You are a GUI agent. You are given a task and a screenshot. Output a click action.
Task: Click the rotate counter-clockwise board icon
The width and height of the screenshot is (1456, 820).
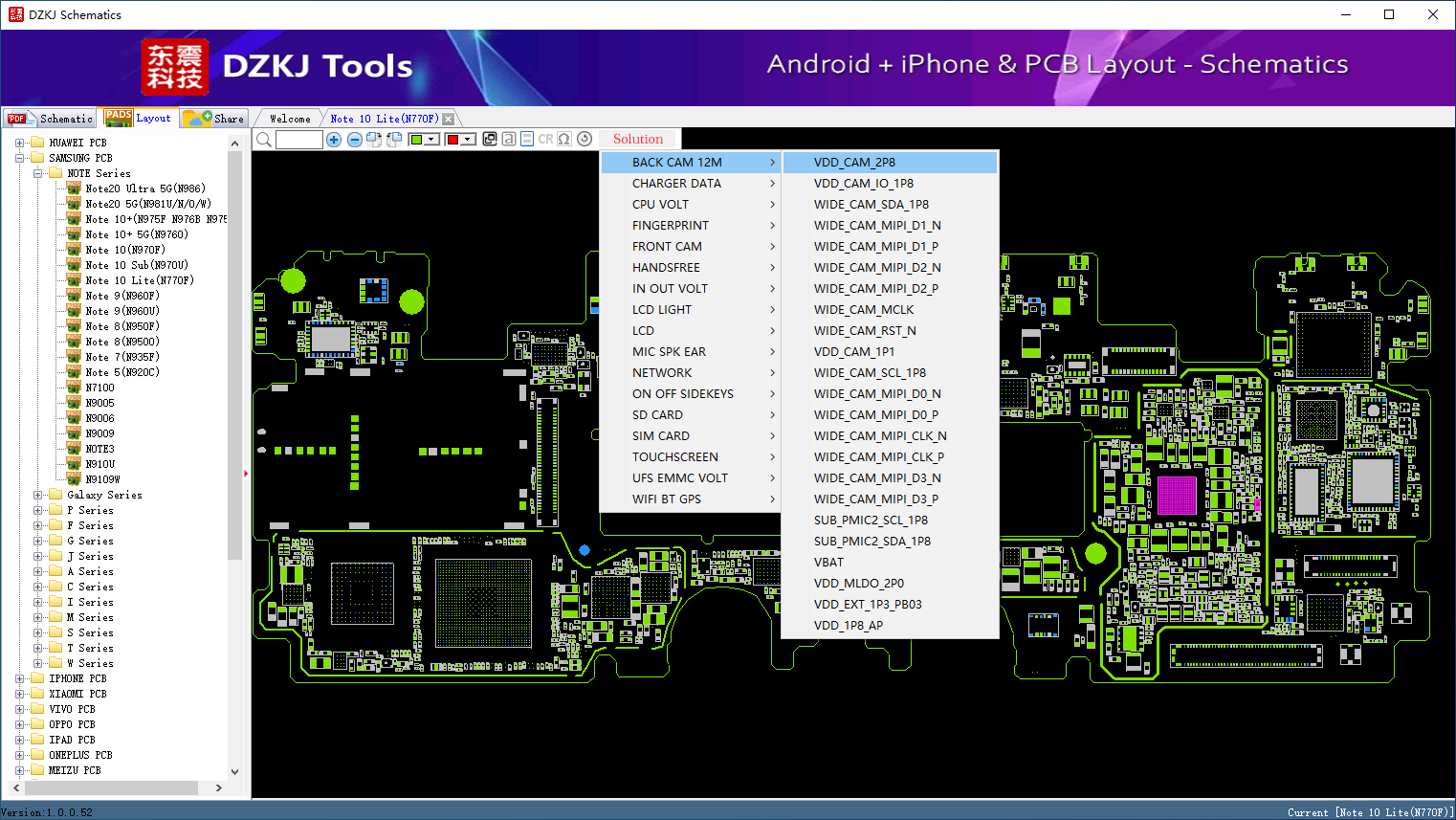coord(394,140)
